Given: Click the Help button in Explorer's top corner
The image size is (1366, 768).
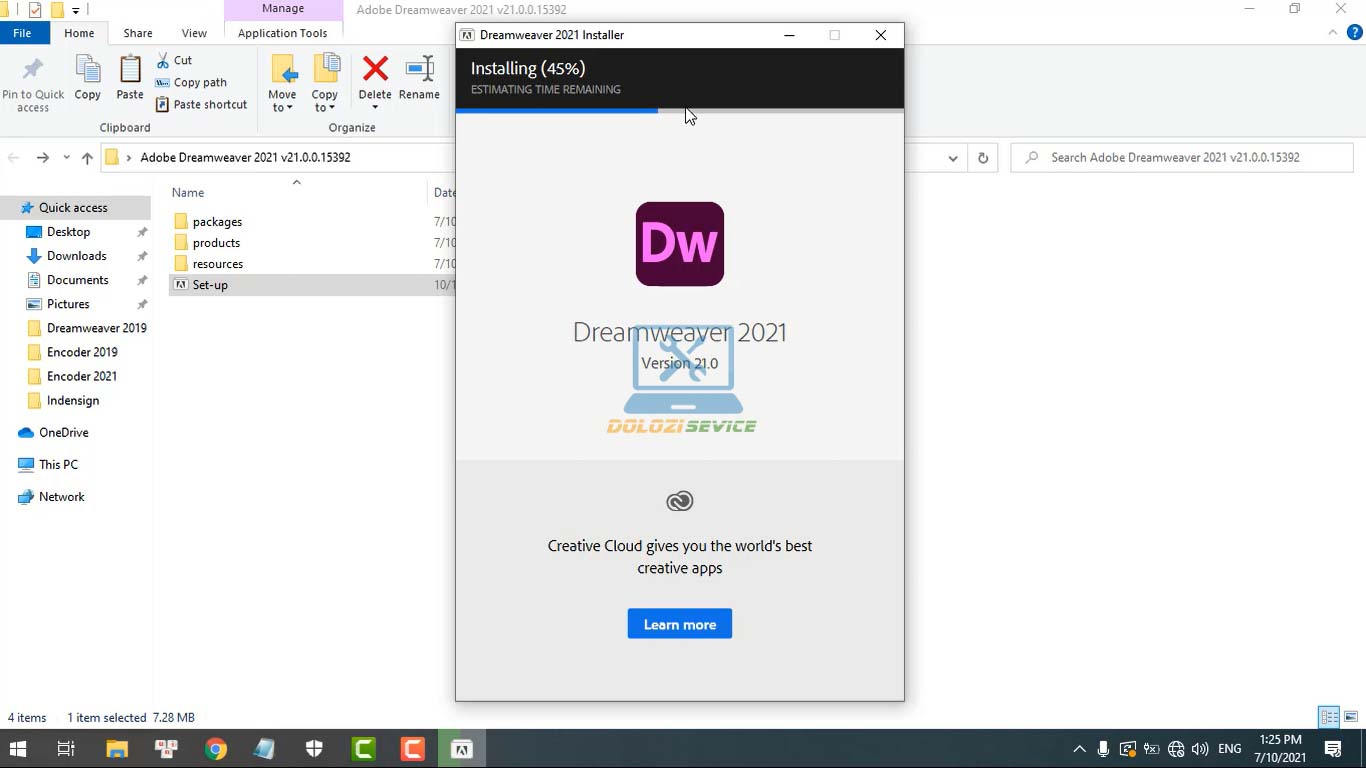Looking at the screenshot, I should click(1357, 32).
